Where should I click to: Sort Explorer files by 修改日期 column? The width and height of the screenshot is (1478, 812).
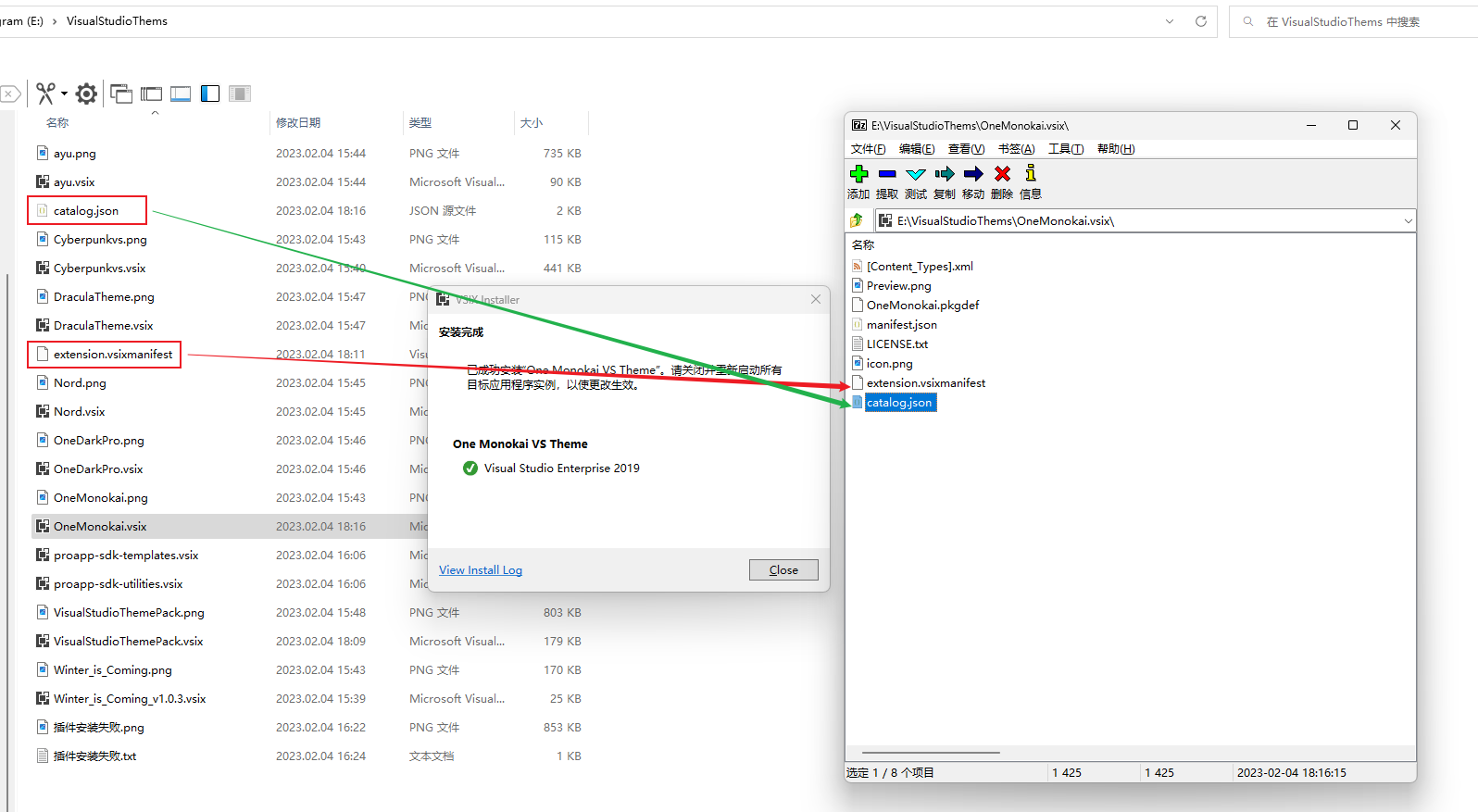coord(298,123)
